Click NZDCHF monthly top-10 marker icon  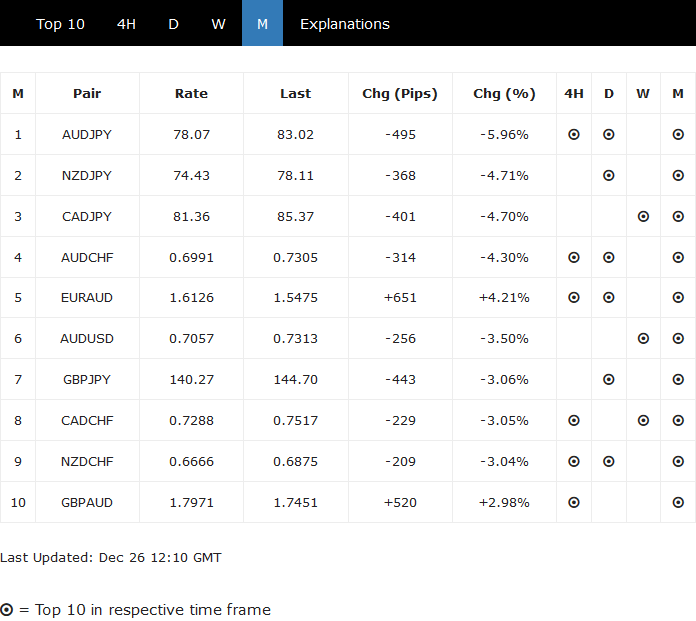pyautogui.click(x=678, y=462)
